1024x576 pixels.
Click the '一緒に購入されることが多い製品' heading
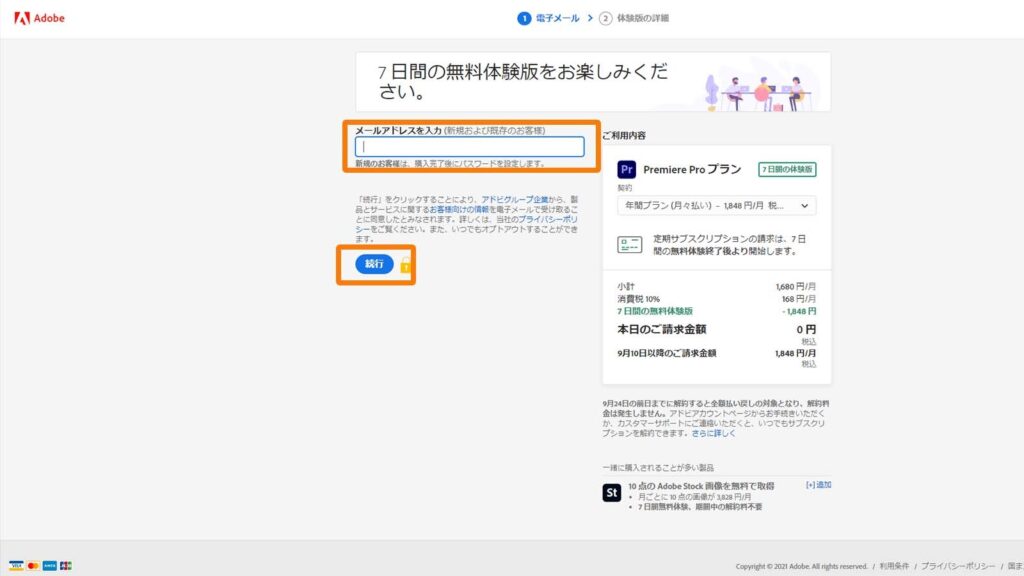[x=658, y=468]
